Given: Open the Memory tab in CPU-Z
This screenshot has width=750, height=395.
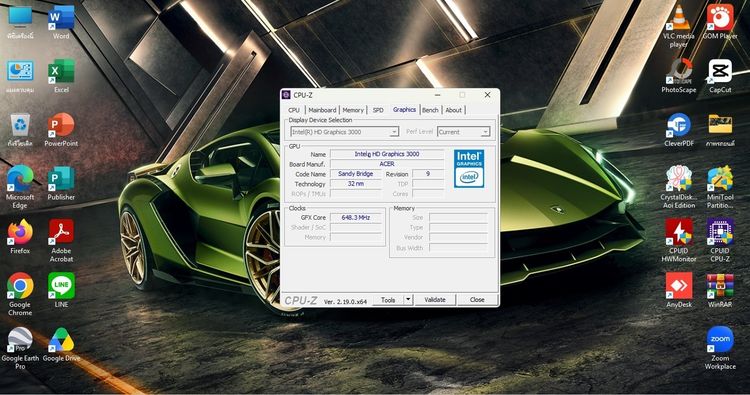Looking at the screenshot, I should coord(353,110).
